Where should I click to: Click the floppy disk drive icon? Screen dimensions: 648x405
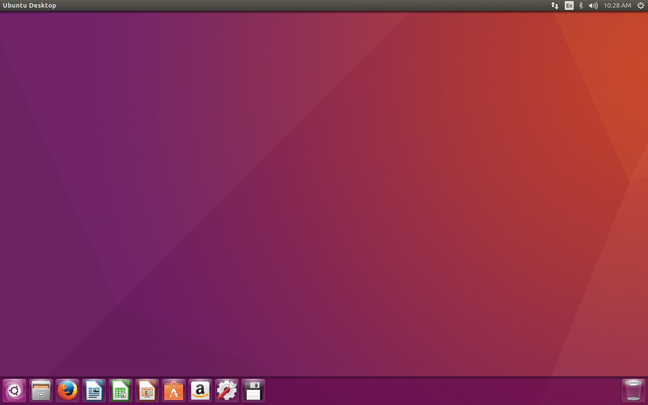(x=253, y=390)
